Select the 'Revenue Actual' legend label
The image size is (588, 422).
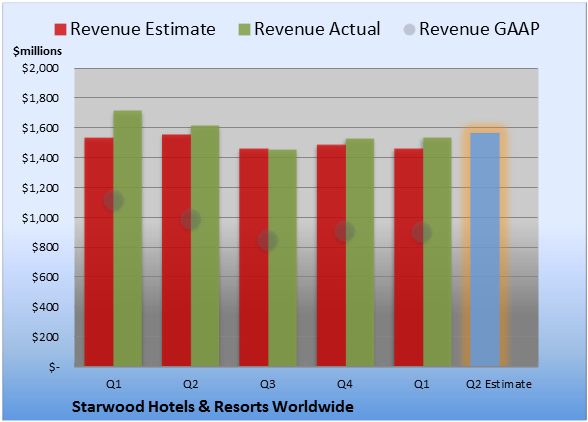(317, 29)
